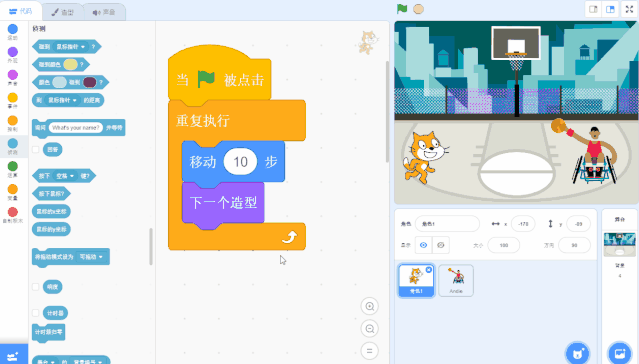Click the stop button beside green flag
Viewport: 639px width, 364px height.
tap(419, 9)
